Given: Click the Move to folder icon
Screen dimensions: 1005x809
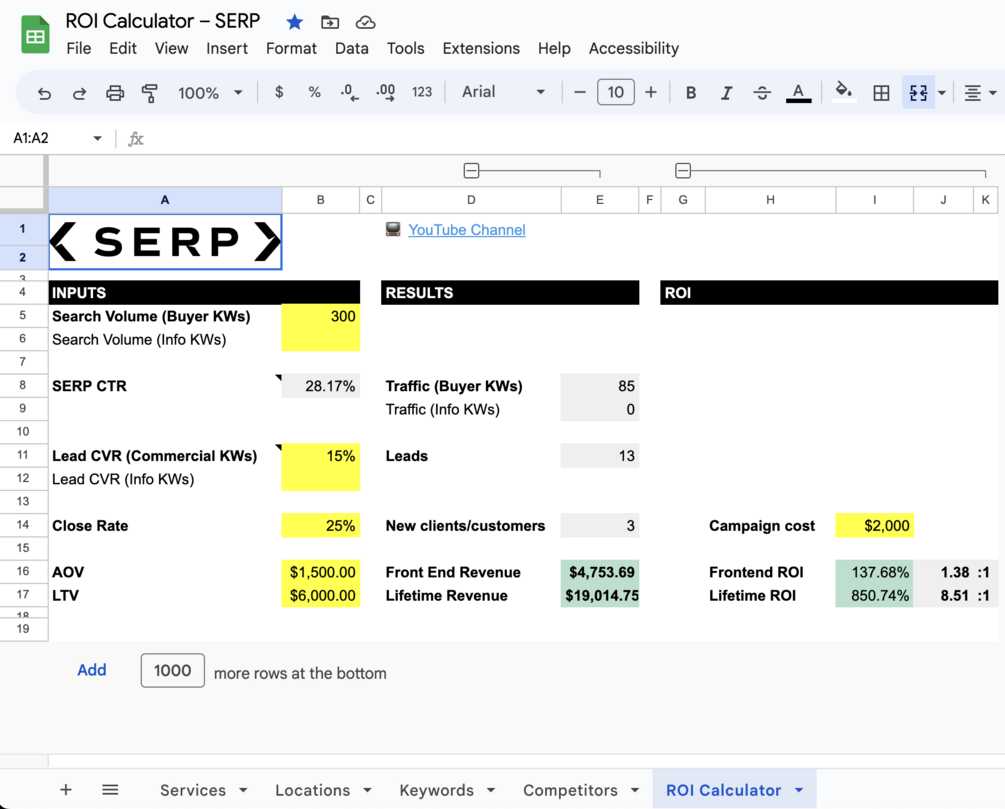Looking at the screenshot, I should point(330,22).
